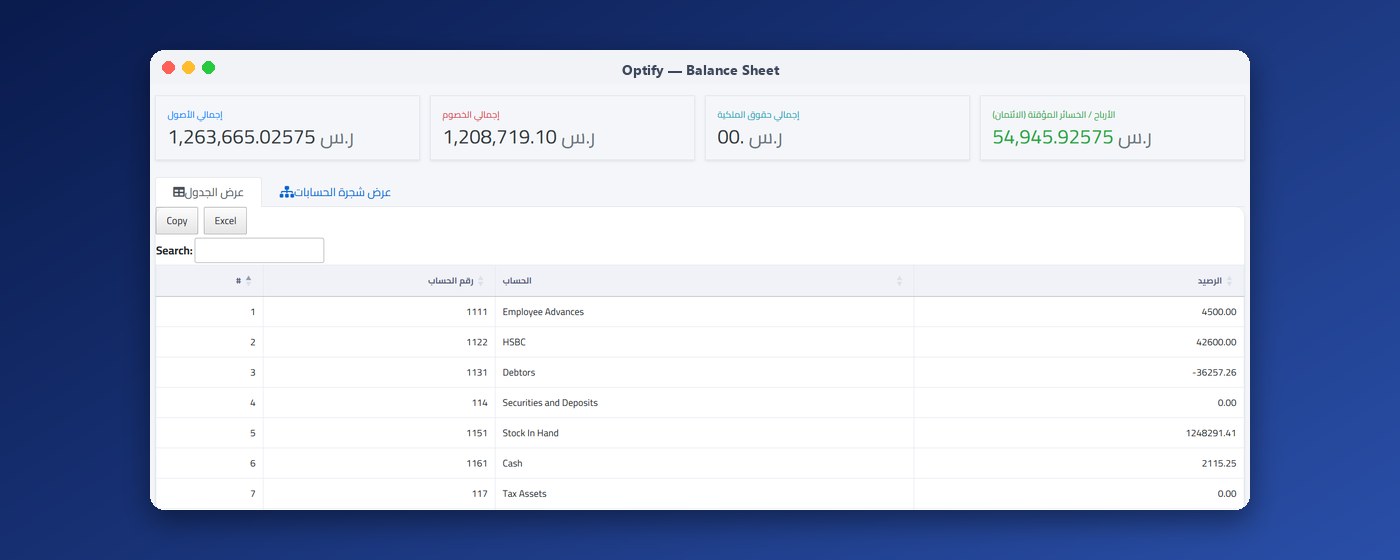1400x560 pixels.
Task: Click the sort arrows in the رقم الحساب column
Action: pyautogui.click(x=481, y=281)
